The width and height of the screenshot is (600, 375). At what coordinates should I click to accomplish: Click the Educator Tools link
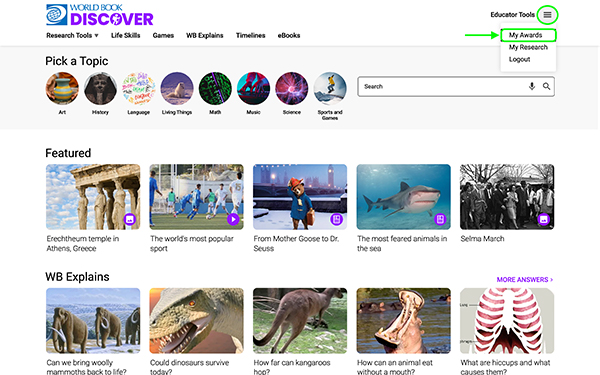point(512,15)
